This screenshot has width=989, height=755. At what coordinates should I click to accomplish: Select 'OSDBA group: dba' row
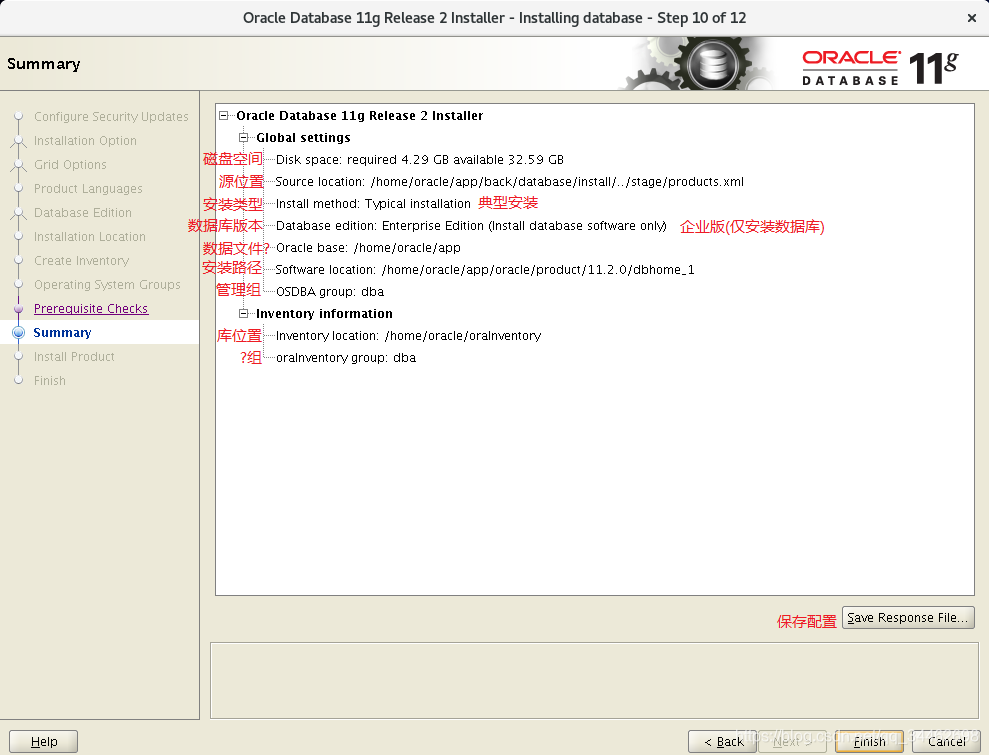[330, 292]
